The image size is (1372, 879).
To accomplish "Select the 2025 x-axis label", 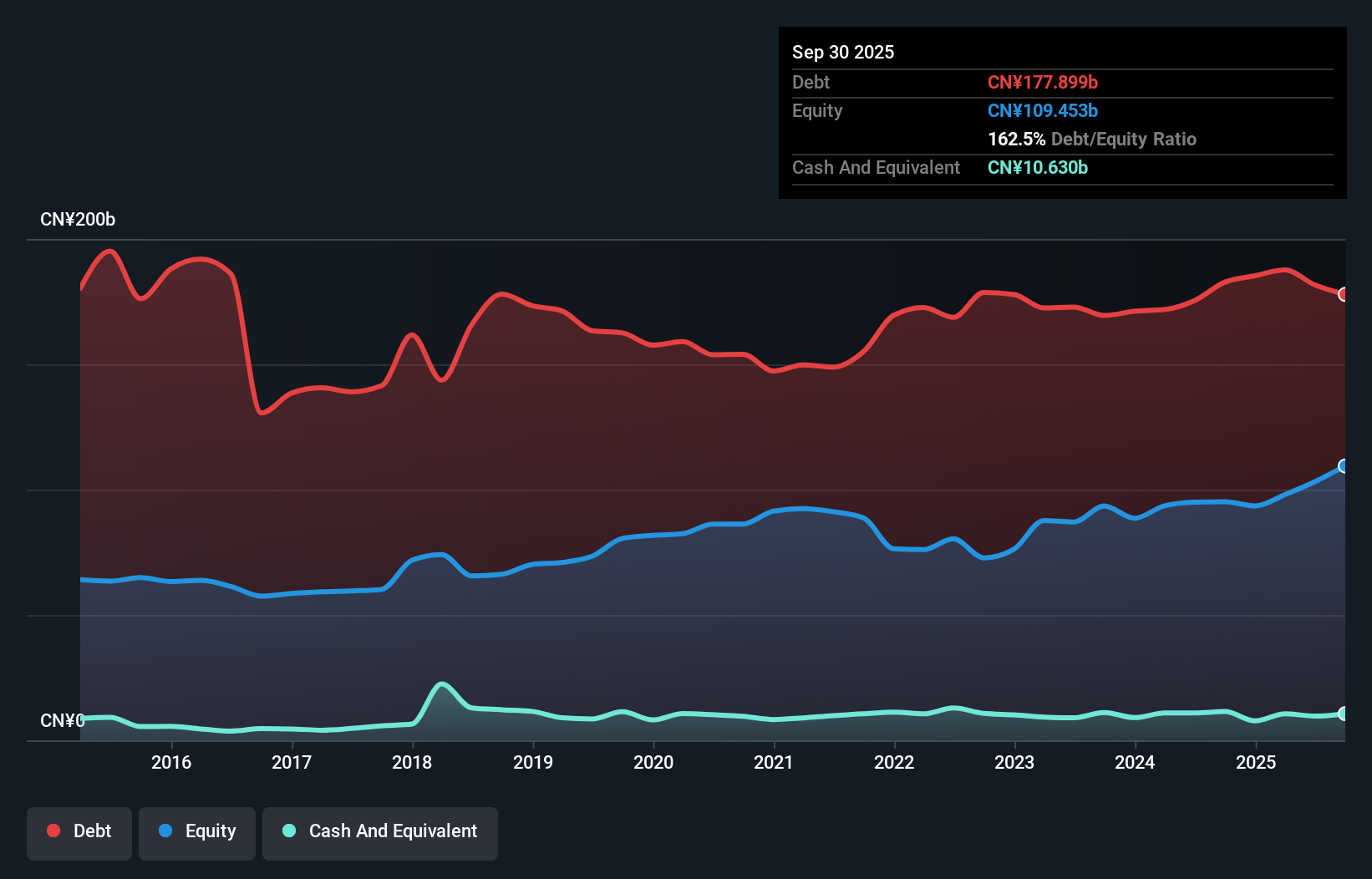I will [x=1256, y=762].
